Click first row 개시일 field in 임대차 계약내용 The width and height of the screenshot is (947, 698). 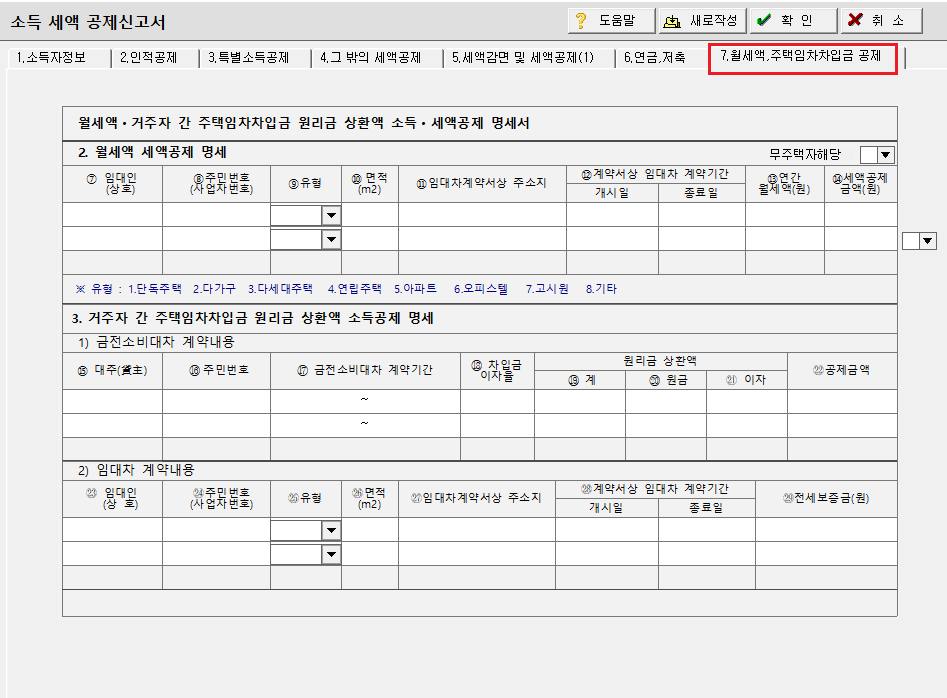[607, 530]
